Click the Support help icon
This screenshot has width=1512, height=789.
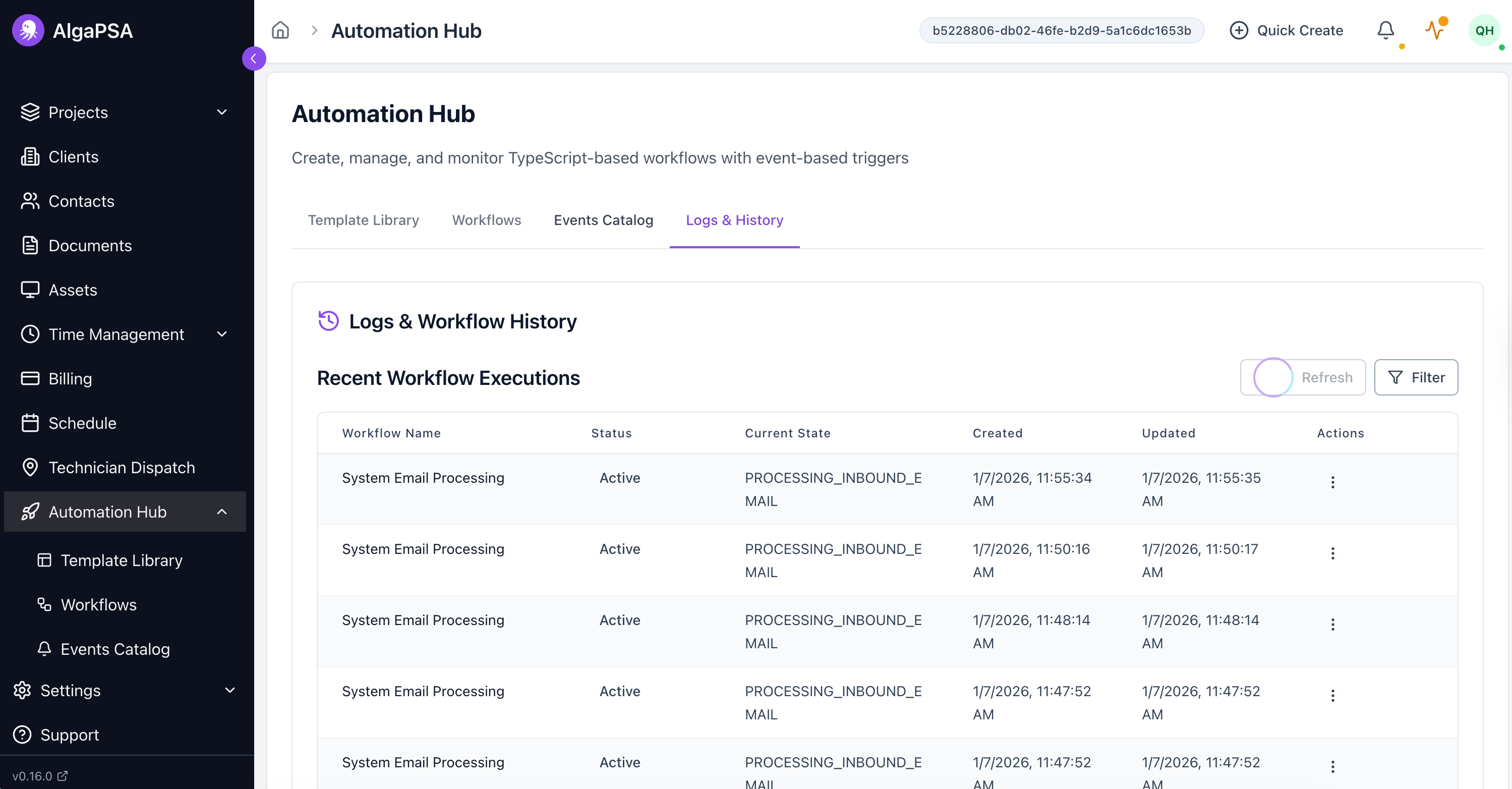[x=22, y=735]
